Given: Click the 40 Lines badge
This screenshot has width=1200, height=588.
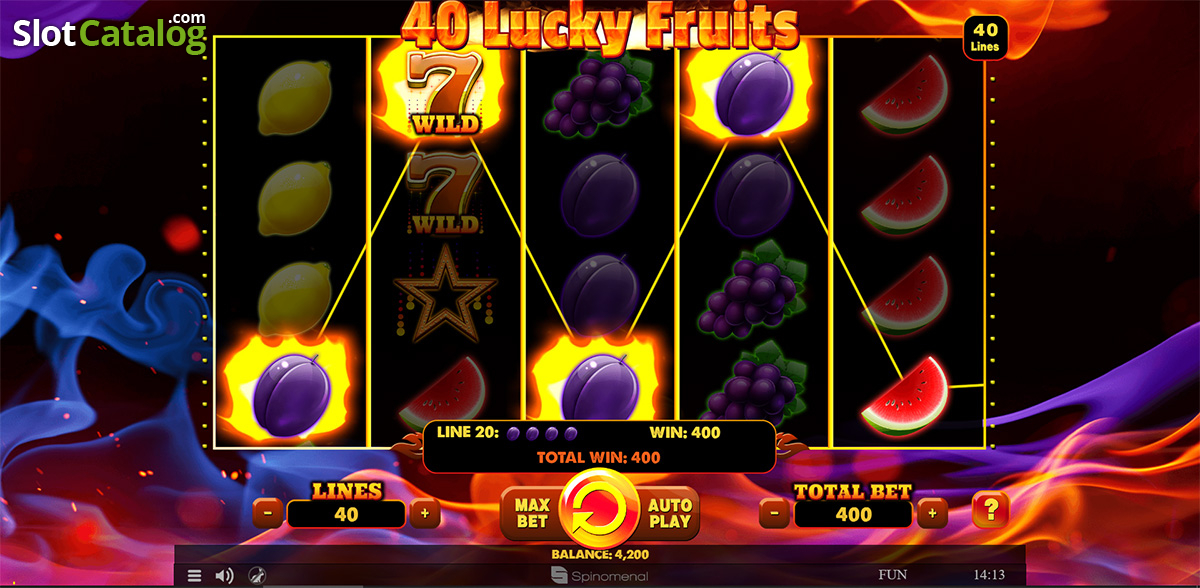Looking at the screenshot, I should coord(985,38).
